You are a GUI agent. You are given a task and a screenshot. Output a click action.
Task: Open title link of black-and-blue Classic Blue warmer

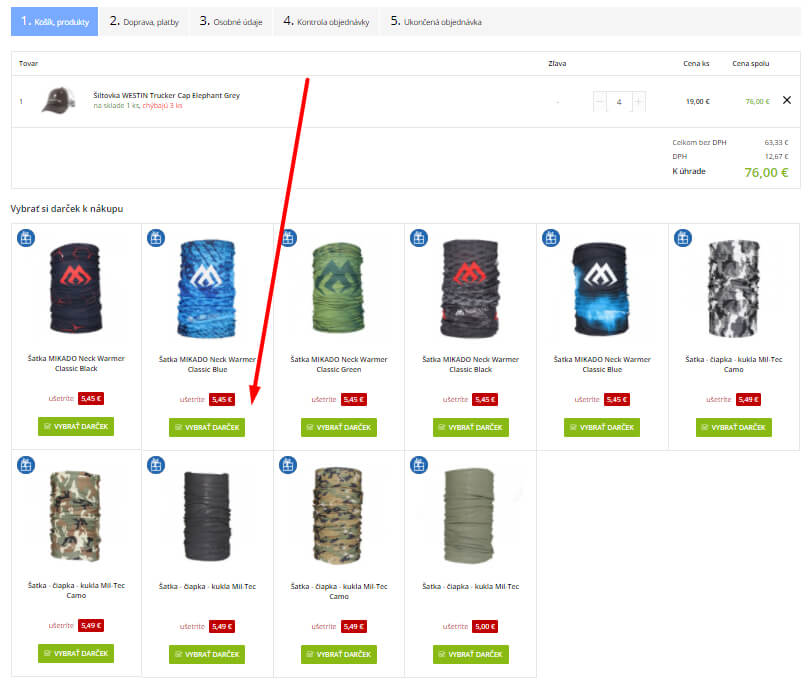(602, 364)
